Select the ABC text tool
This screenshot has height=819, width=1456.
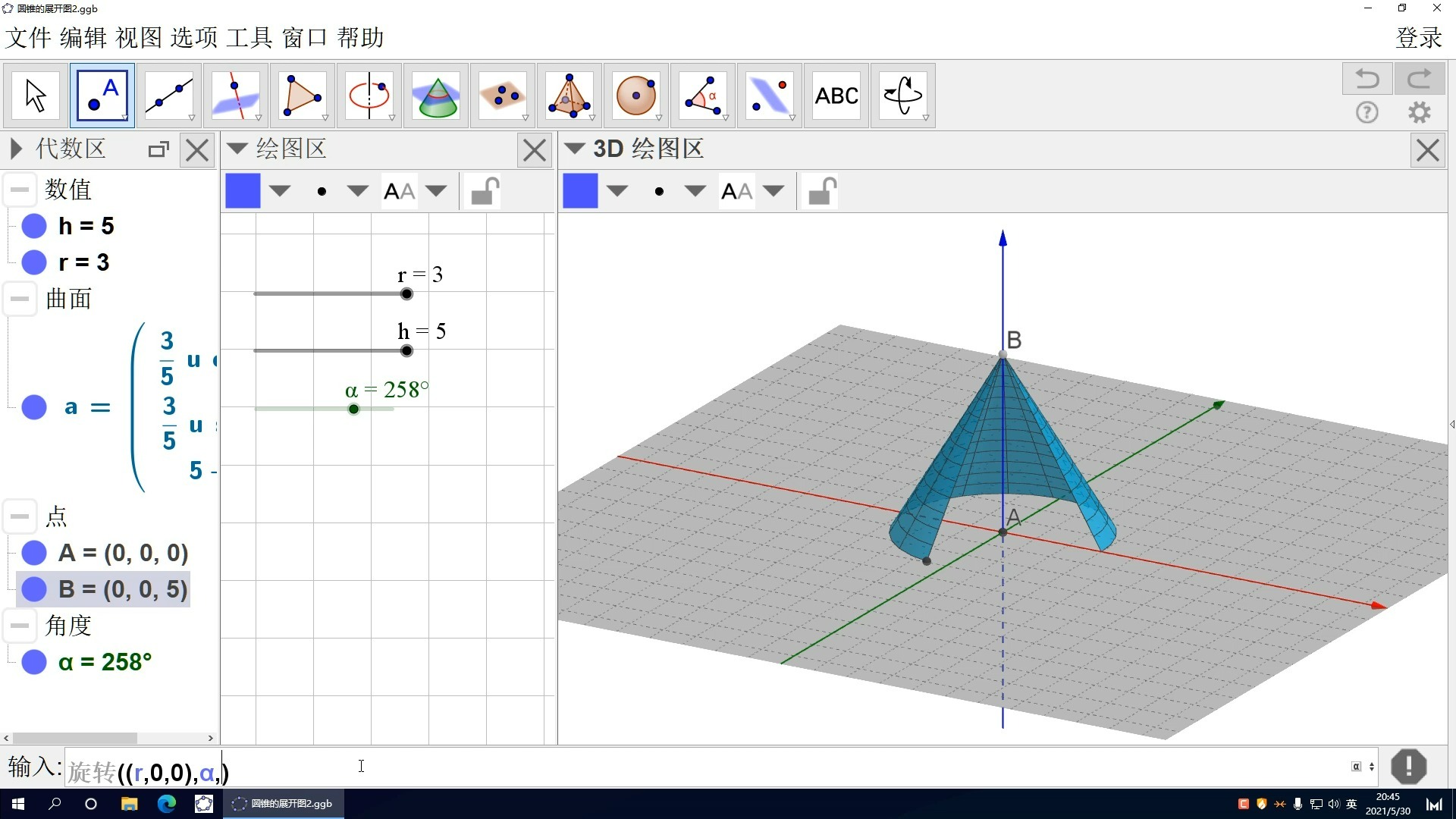click(836, 96)
